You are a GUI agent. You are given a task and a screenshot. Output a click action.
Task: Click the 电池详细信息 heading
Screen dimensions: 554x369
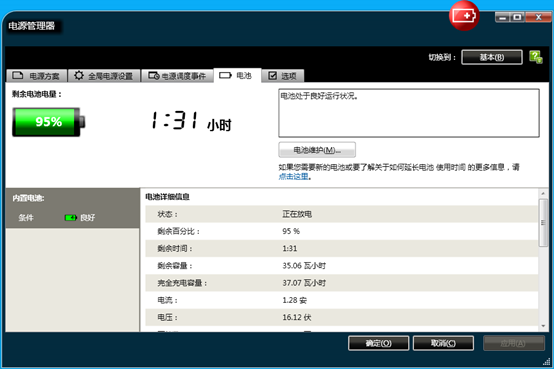point(167,197)
